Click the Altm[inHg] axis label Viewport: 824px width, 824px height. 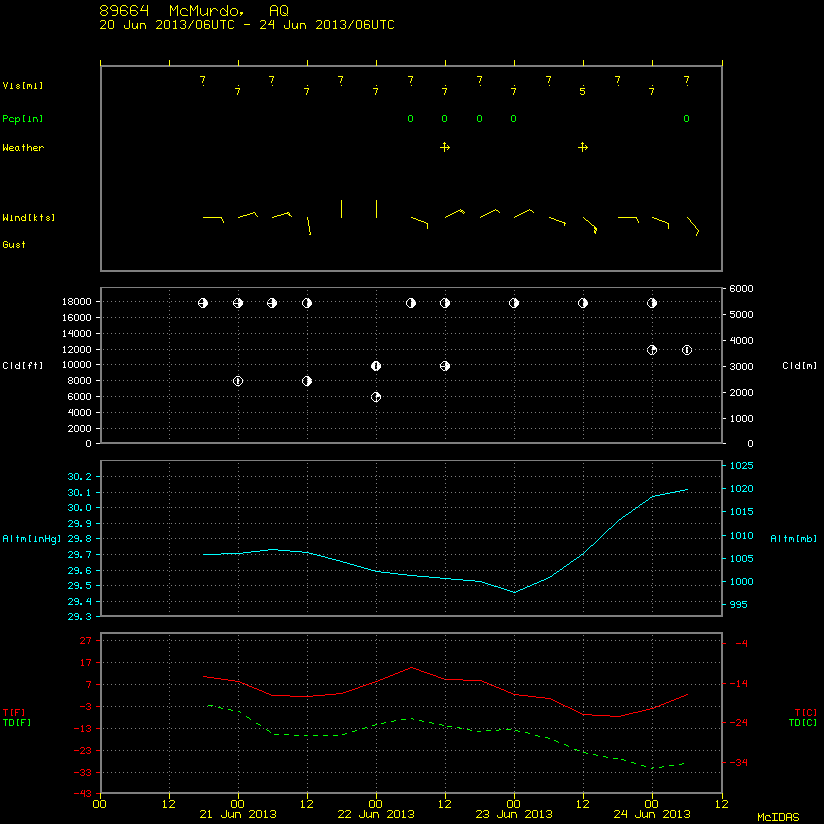click(32, 539)
